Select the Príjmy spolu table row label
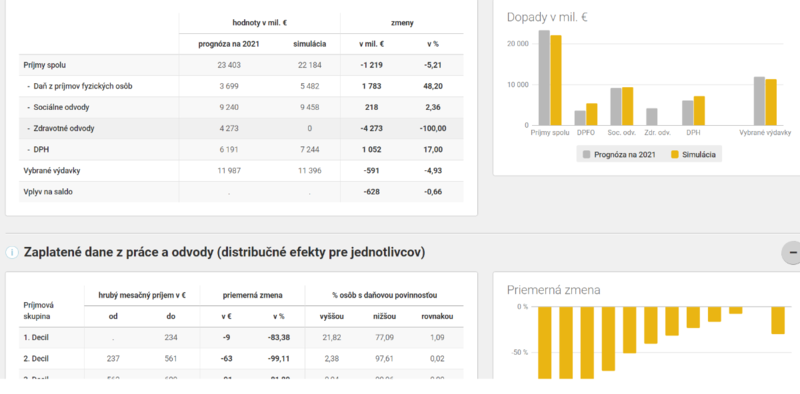The width and height of the screenshot is (800, 394). pyautogui.click(x=44, y=65)
